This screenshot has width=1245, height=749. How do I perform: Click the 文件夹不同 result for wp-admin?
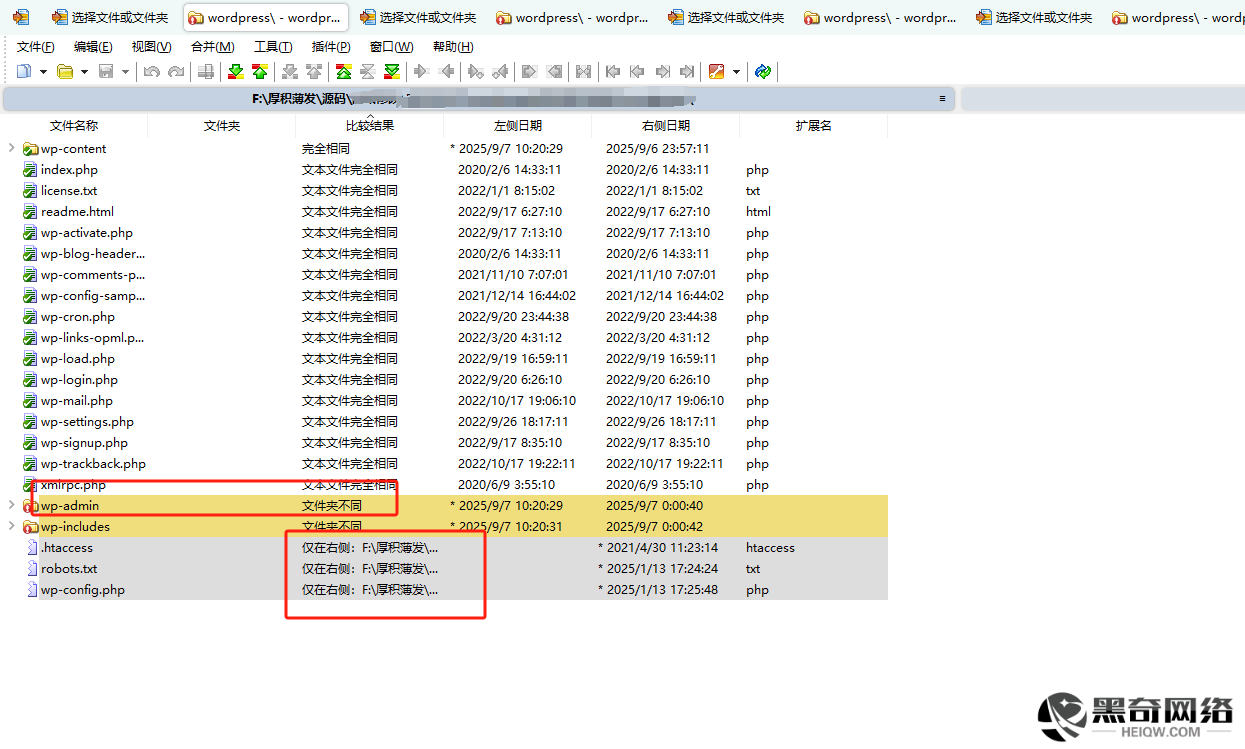(332, 506)
